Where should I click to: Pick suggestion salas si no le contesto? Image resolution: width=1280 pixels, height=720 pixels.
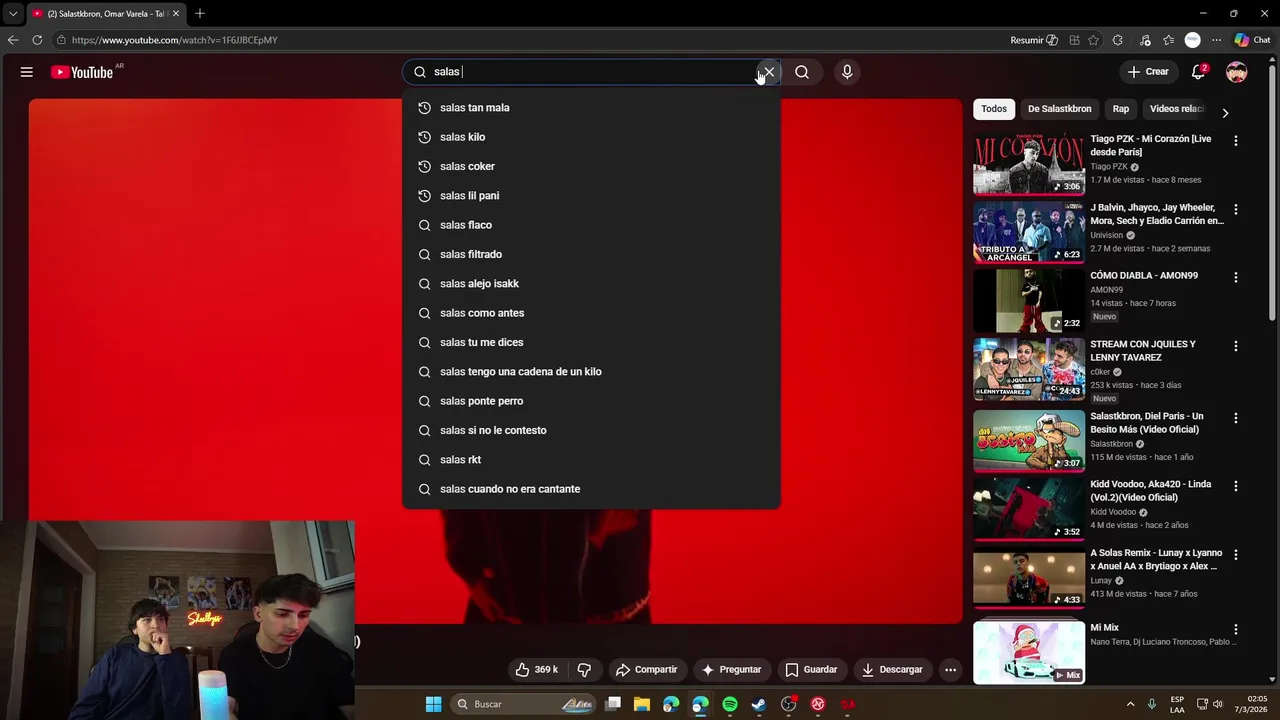591,430
